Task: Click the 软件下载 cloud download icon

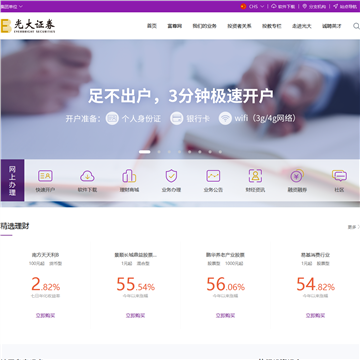Action: tap(87, 176)
